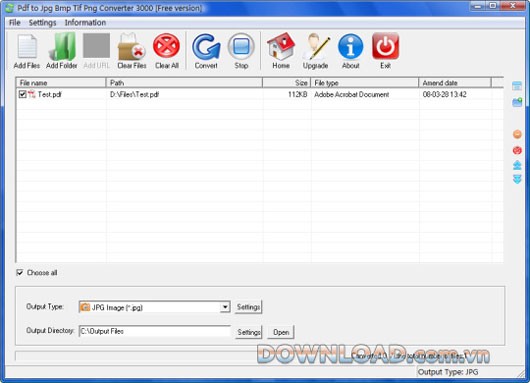Click the orange minus remove icon
Screen dimensions: 530x383
coord(517,134)
